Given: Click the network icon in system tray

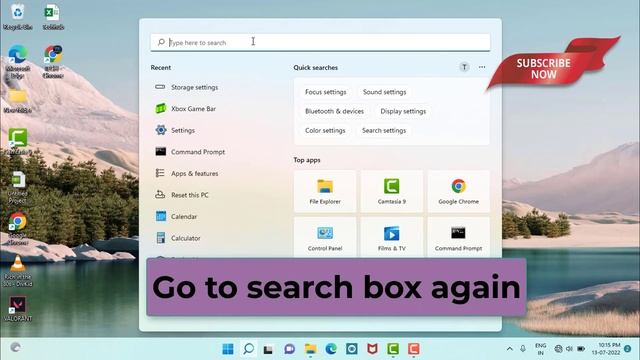Looking at the screenshot, I should [558, 349].
